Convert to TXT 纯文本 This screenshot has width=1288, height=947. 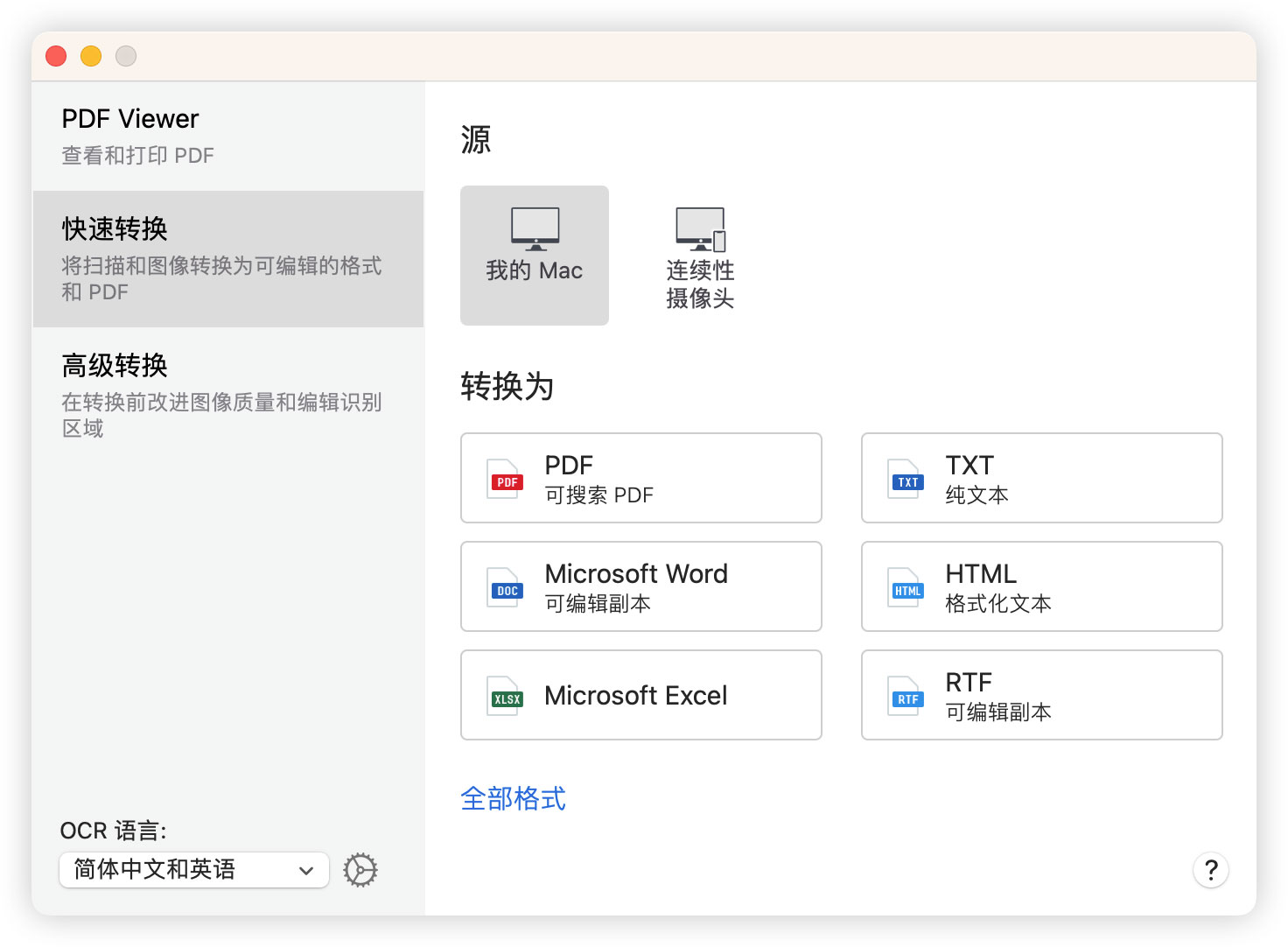tap(1042, 478)
